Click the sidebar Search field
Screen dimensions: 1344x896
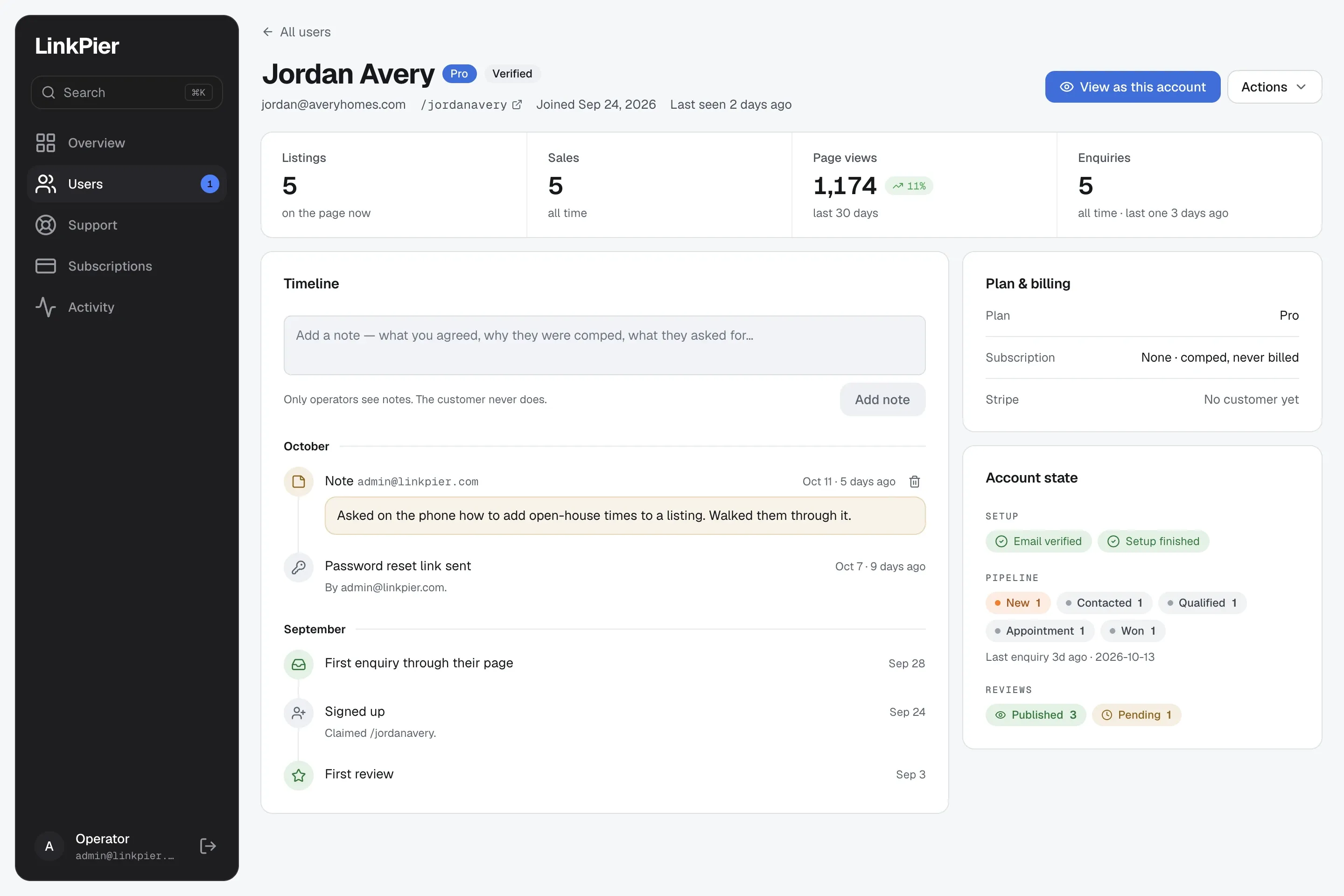click(127, 92)
